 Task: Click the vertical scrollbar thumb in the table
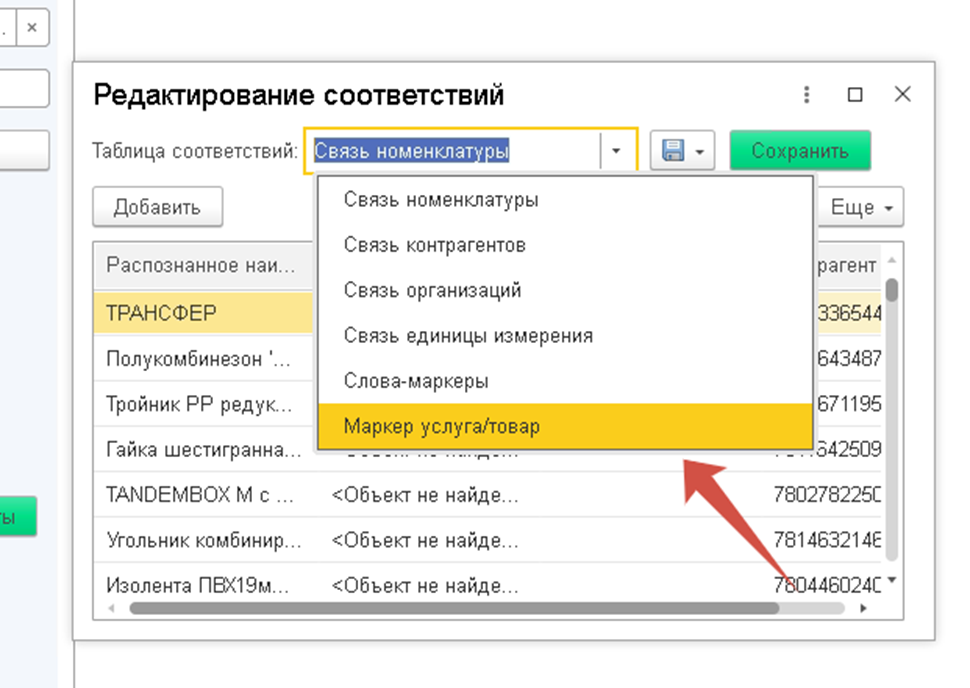pos(891,290)
